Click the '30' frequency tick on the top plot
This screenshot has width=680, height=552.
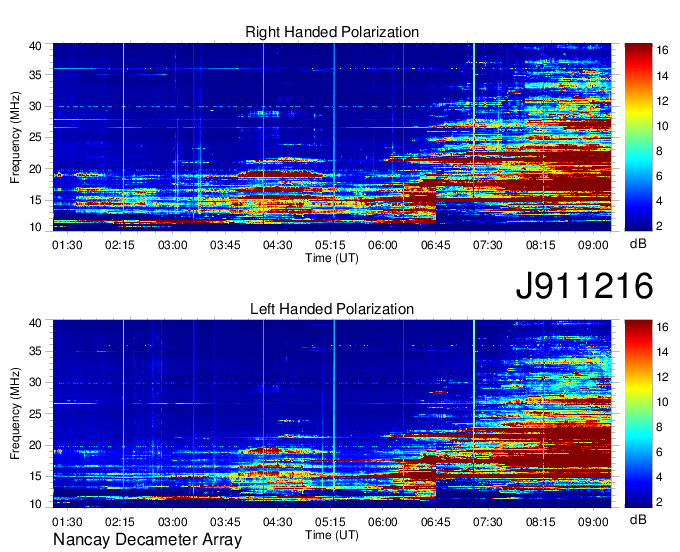point(36,106)
